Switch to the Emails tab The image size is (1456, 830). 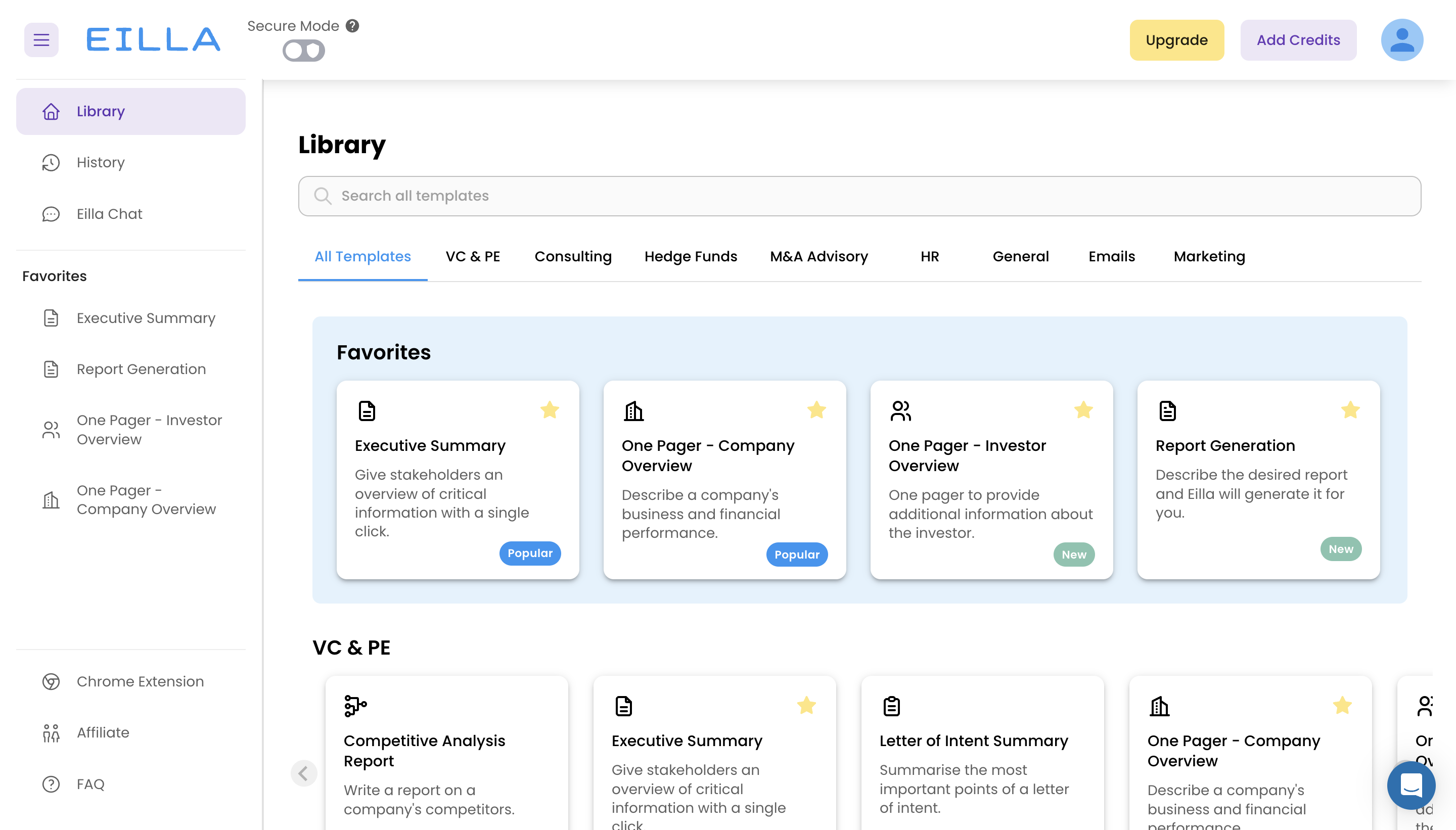tap(1112, 256)
